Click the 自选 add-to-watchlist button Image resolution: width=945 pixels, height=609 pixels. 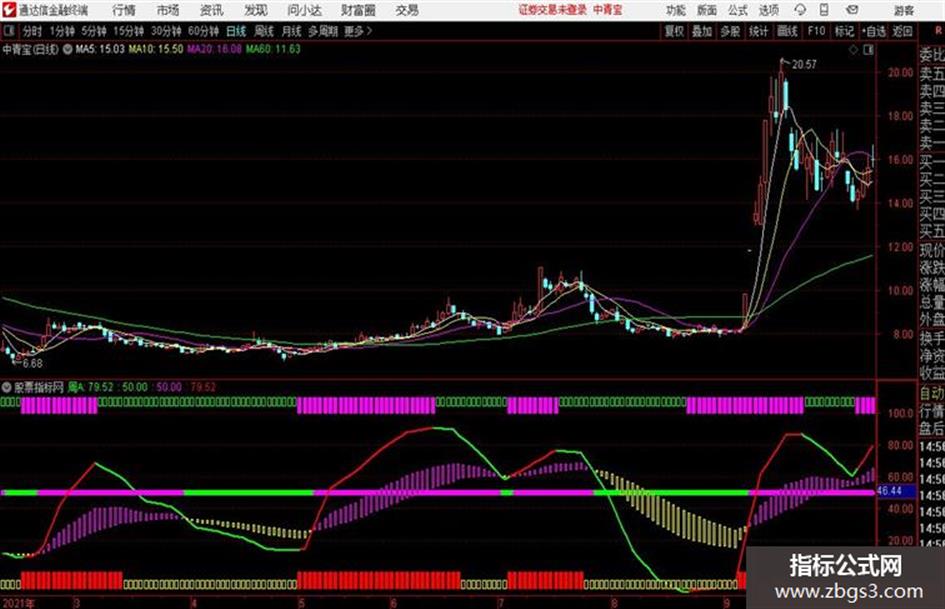(x=873, y=31)
